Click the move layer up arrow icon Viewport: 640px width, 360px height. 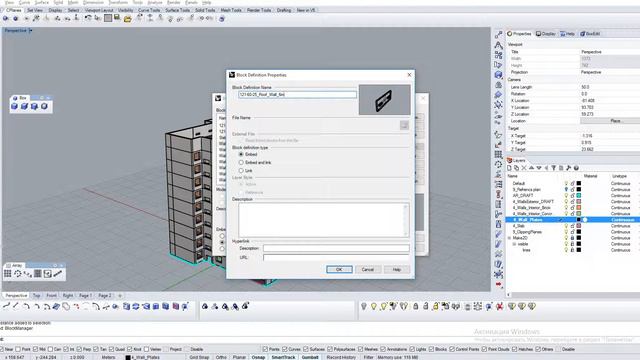(531, 168)
